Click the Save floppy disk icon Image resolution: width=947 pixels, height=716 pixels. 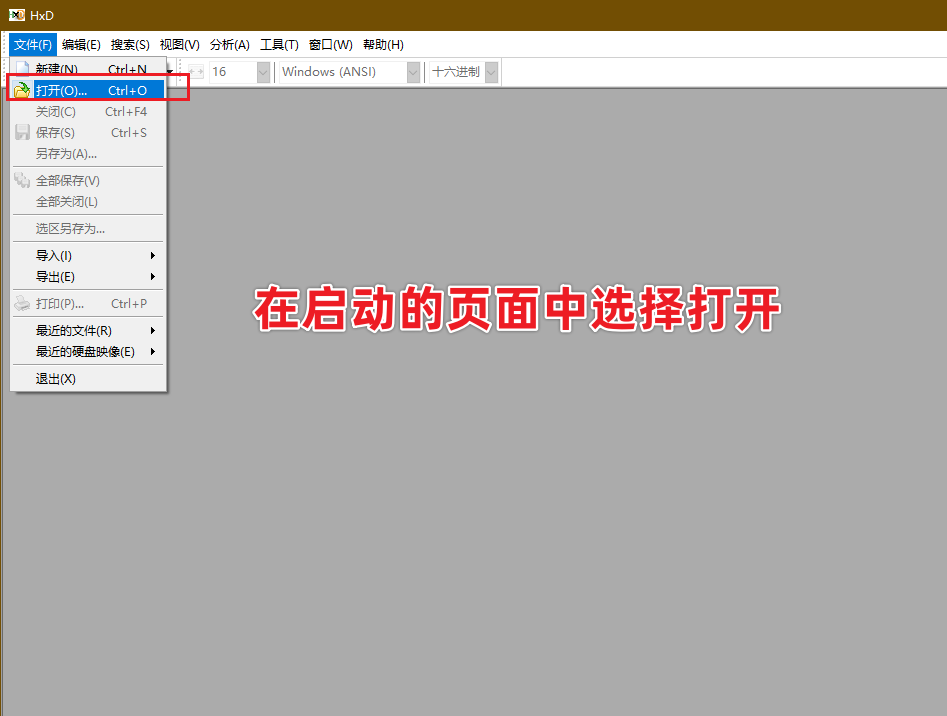[x=22, y=132]
